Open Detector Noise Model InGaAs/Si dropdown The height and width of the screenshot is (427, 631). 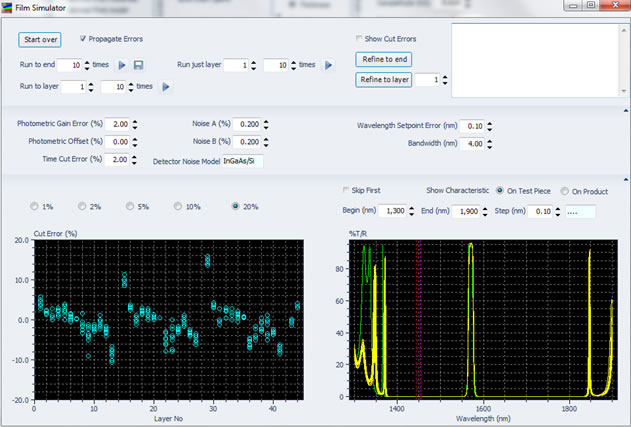click(242, 161)
